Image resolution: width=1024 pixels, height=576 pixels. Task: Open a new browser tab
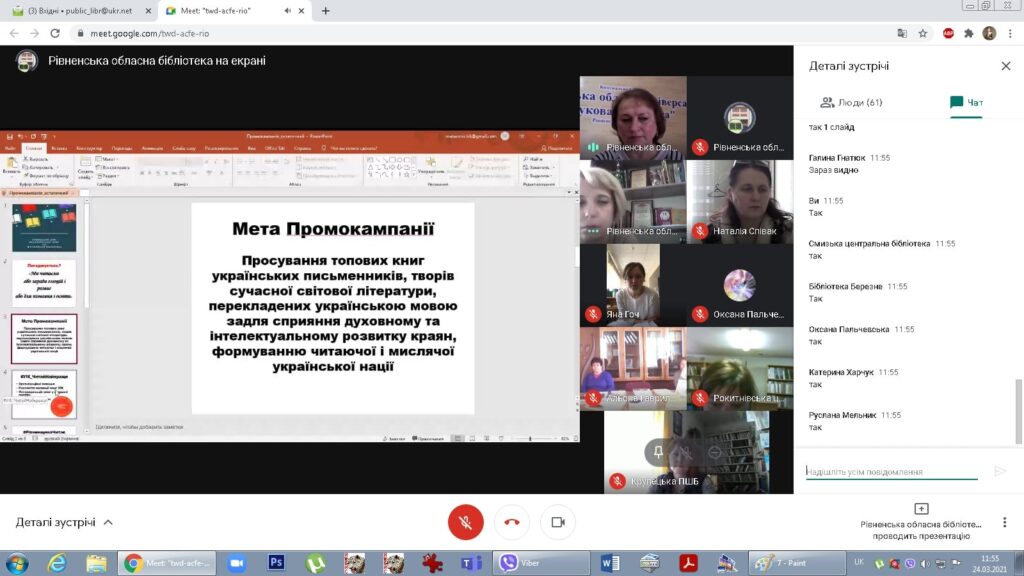325,10
